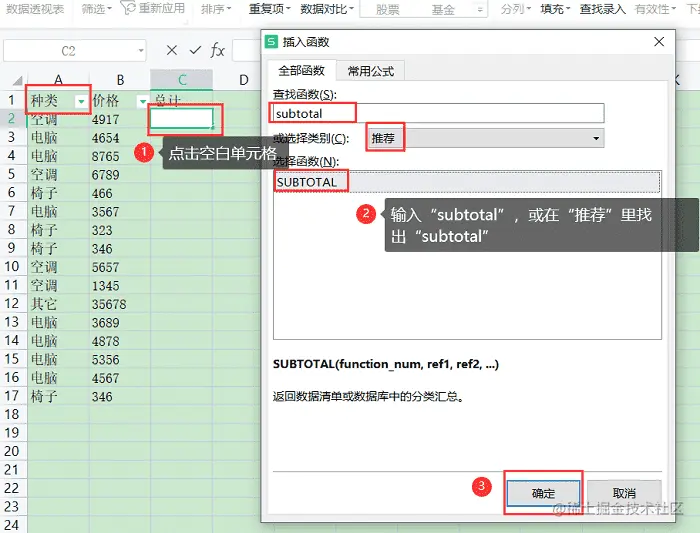Image resolution: width=700 pixels, height=533 pixels.
Task: Click the 椅子 cell in row 17
Action: click(x=58, y=396)
